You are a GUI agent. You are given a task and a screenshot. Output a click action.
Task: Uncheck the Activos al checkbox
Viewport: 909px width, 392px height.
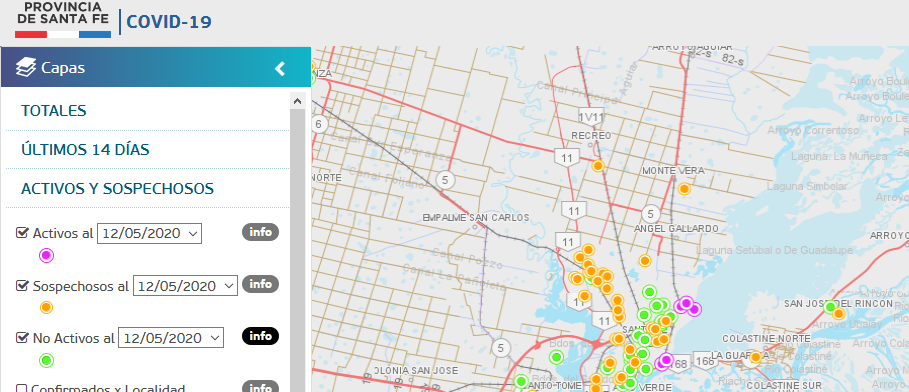(x=22, y=233)
